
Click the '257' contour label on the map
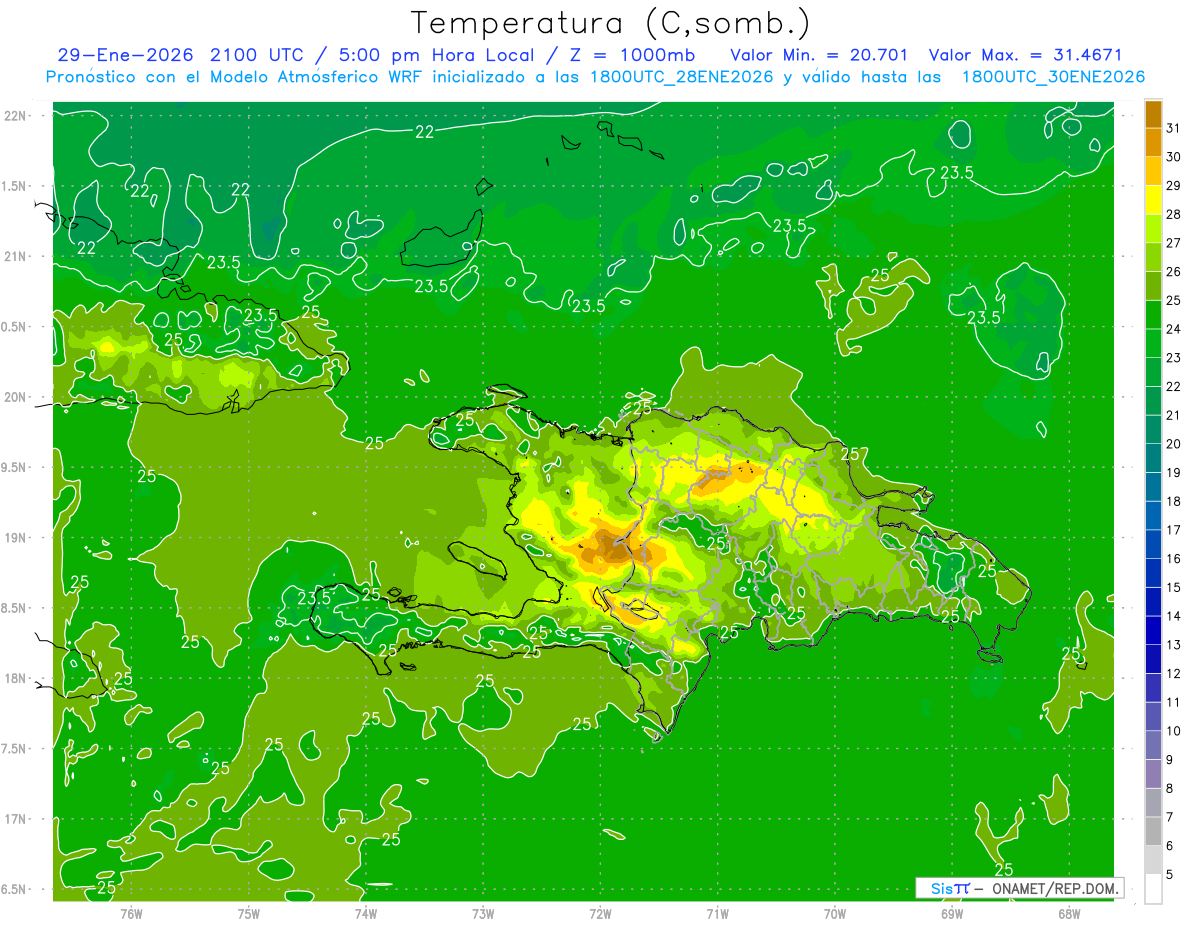click(x=853, y=454)
